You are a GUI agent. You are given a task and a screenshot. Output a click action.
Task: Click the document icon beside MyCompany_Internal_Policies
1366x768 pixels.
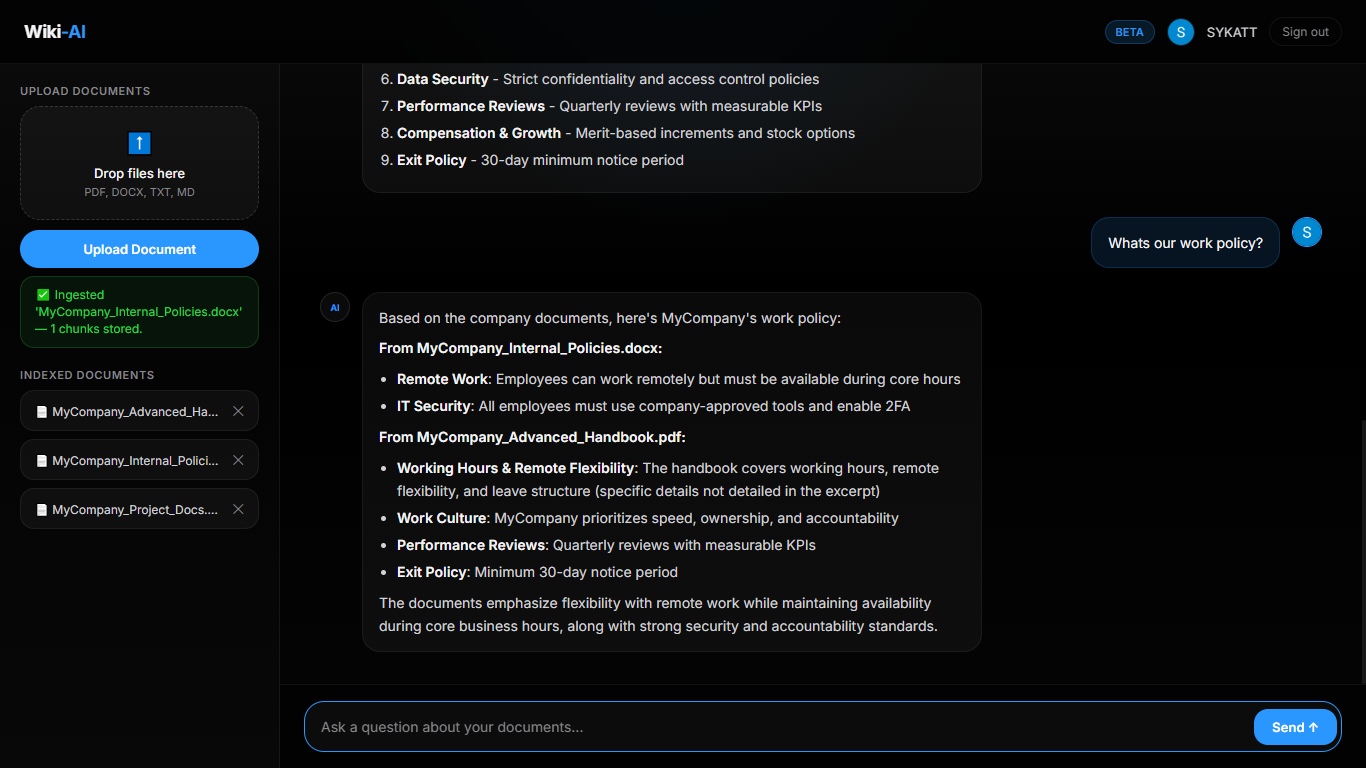click(41, 459)
